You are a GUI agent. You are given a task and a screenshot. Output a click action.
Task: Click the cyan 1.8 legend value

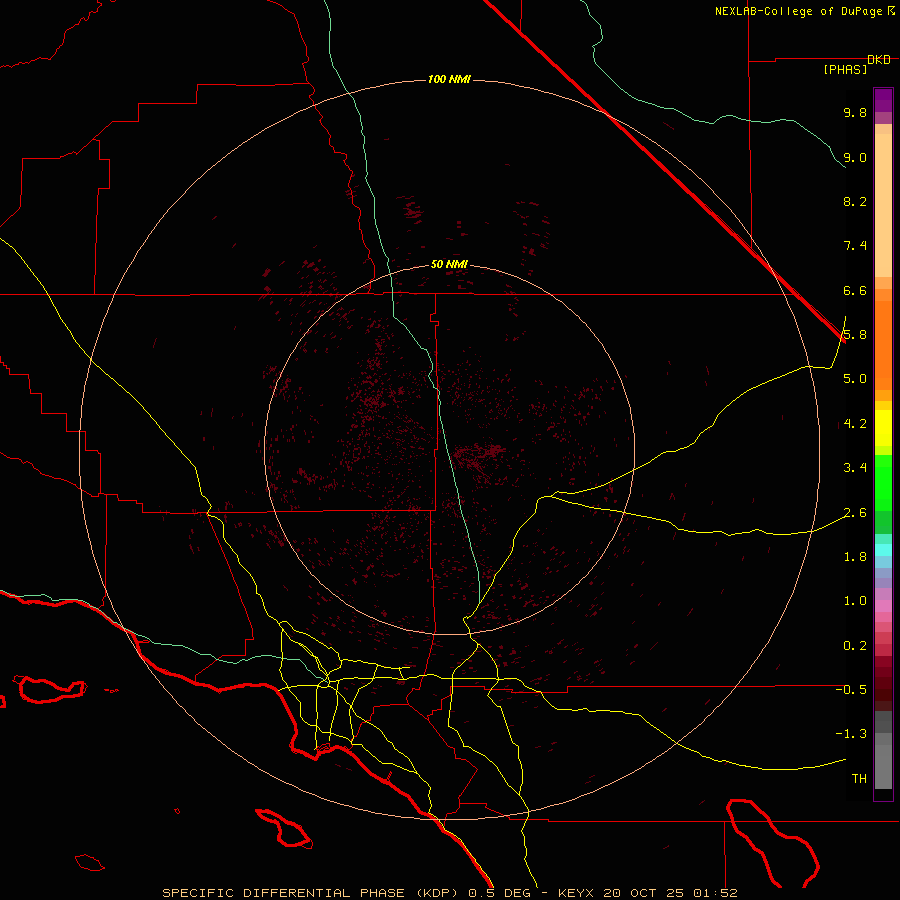[x=855, y=557]
